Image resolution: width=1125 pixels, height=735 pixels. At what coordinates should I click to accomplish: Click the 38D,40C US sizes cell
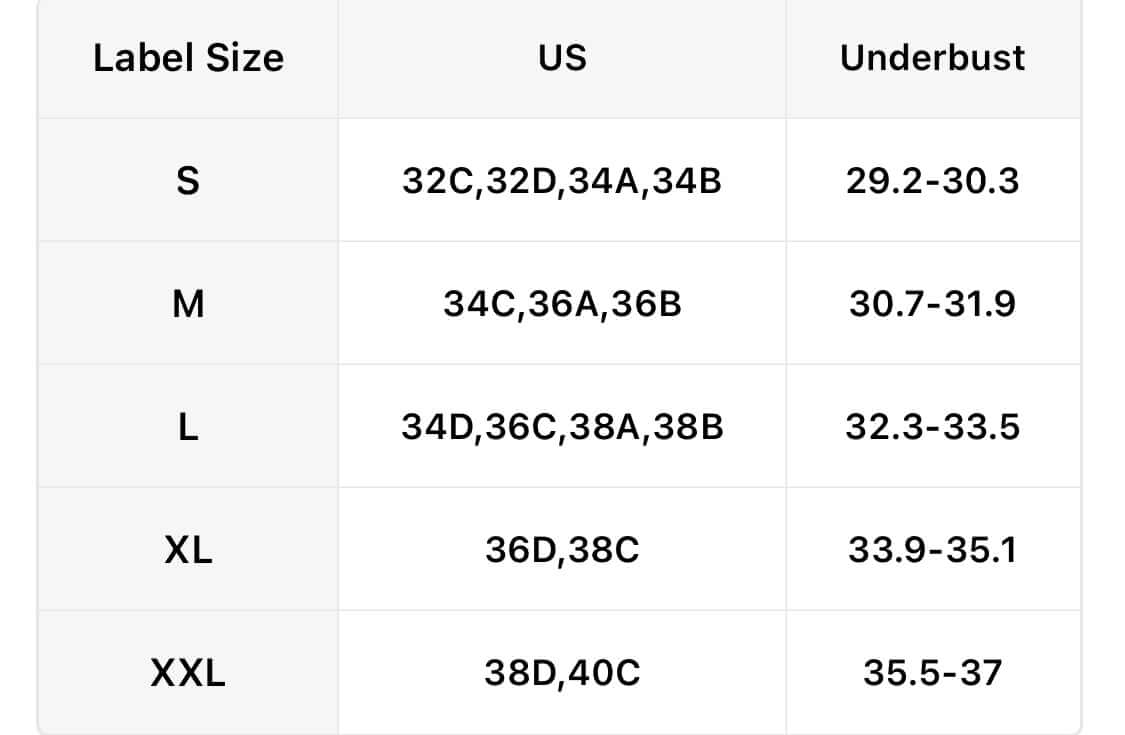[x=562, y=673]
